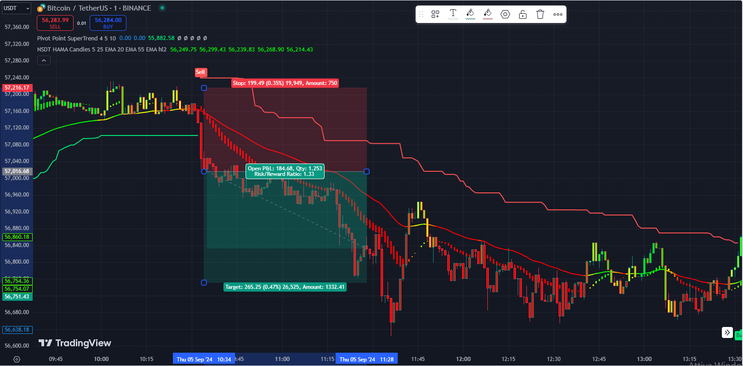743x366 pixels.
Task: Open stop zone fill color (red underline)
Action: [488, 14]
